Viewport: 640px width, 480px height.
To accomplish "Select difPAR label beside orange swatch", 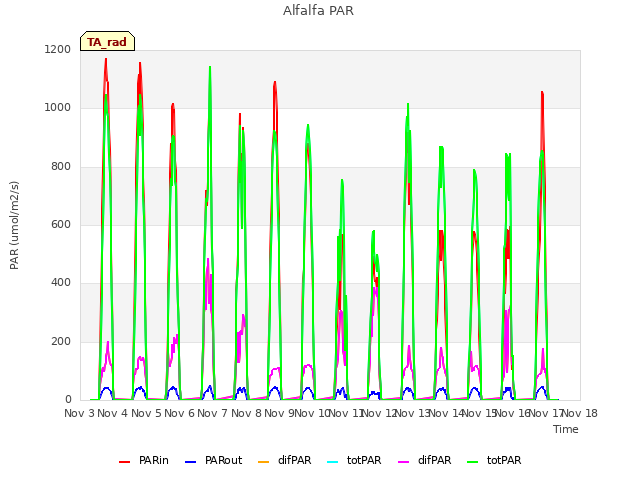I will tap(294, 460).
